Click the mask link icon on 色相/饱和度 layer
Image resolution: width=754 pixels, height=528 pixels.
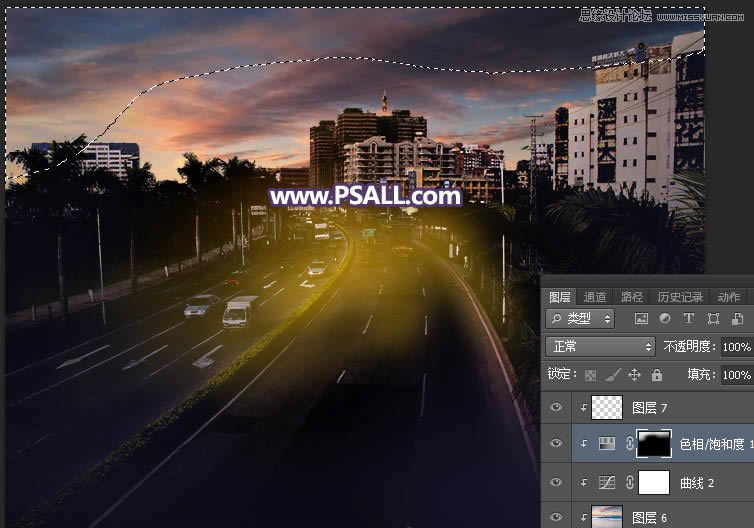coord(627,444)
